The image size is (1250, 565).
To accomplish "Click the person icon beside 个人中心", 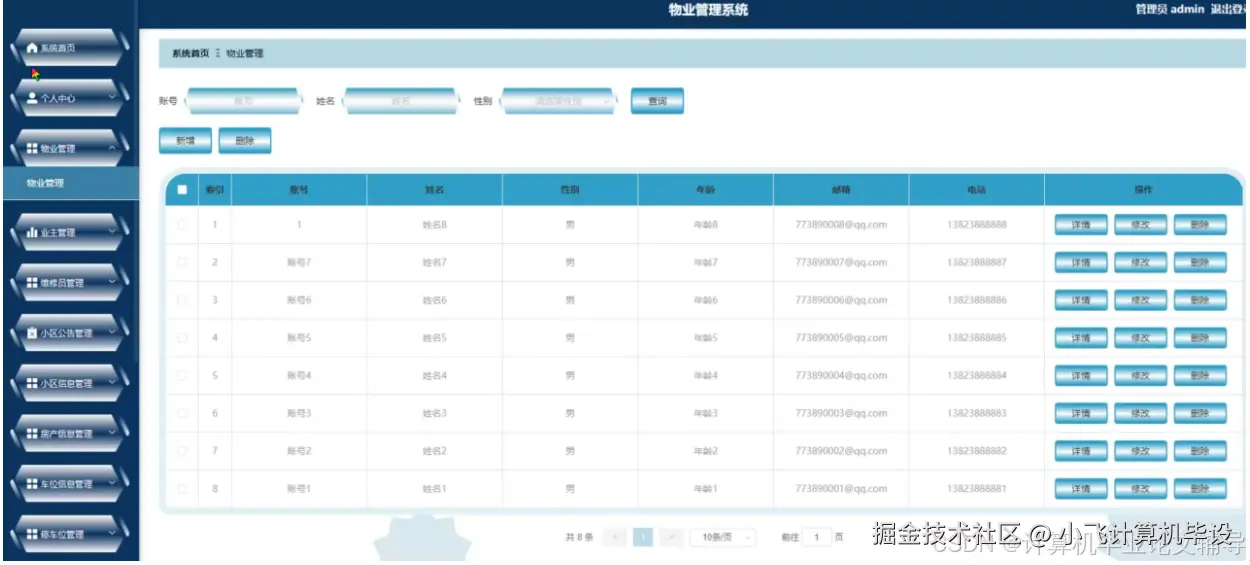I will [32, 98].
